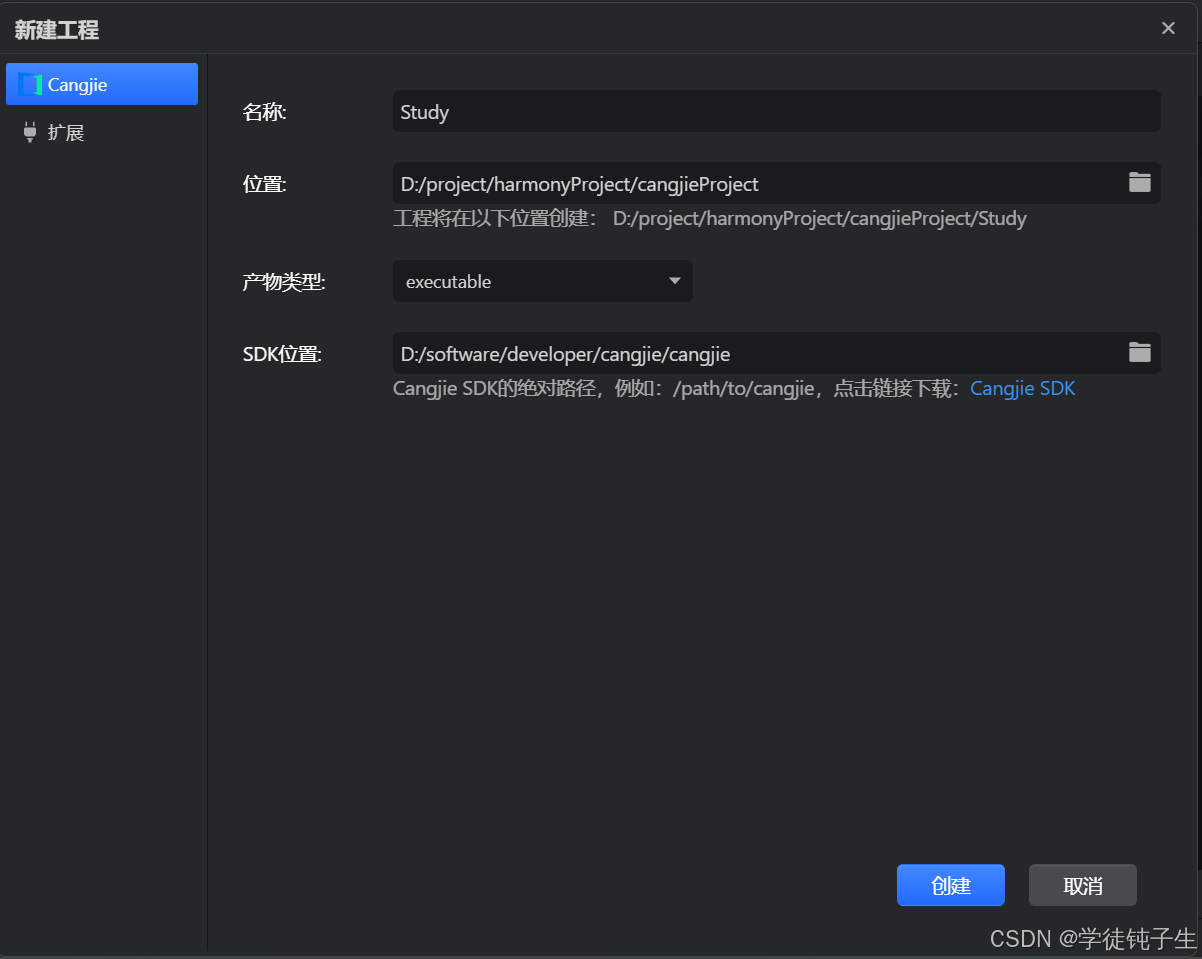Click the 名称: label
The width and height of the screenshot is (1202, 959).
(264, 112)
